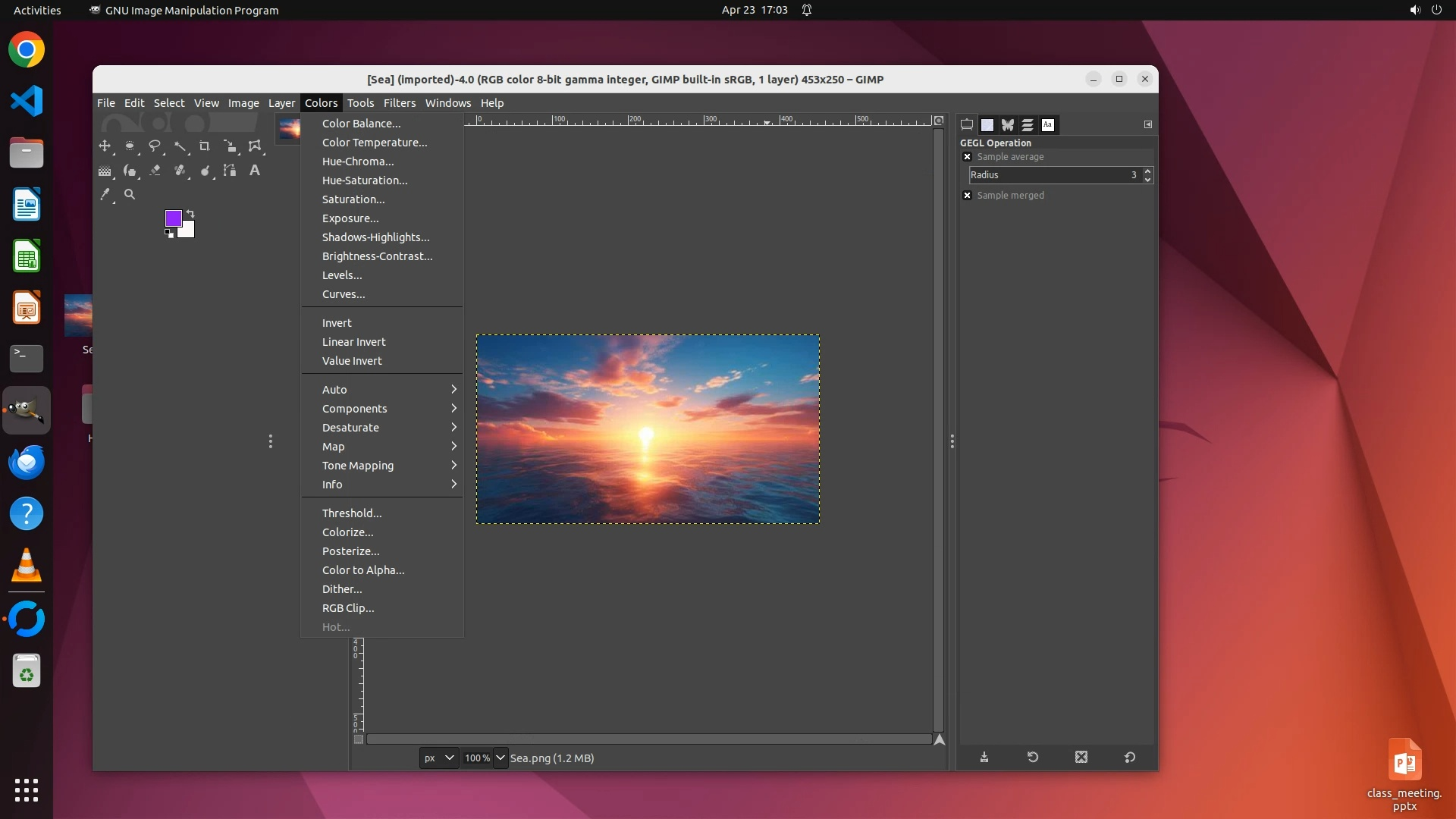Select the Color Picker eyedropper tool
1456x819 pixels.
pos(105,195)
